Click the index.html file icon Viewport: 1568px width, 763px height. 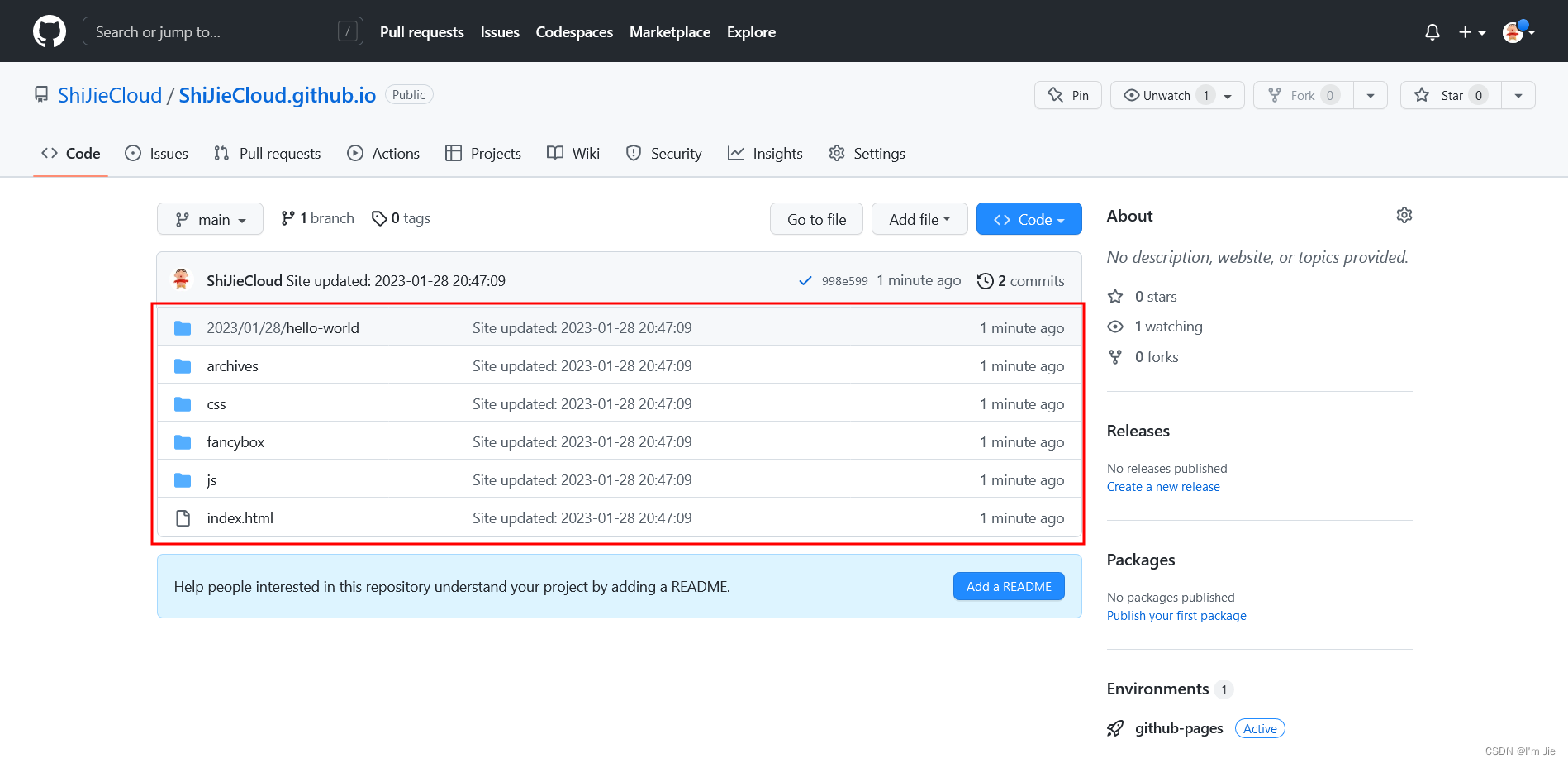183,518
